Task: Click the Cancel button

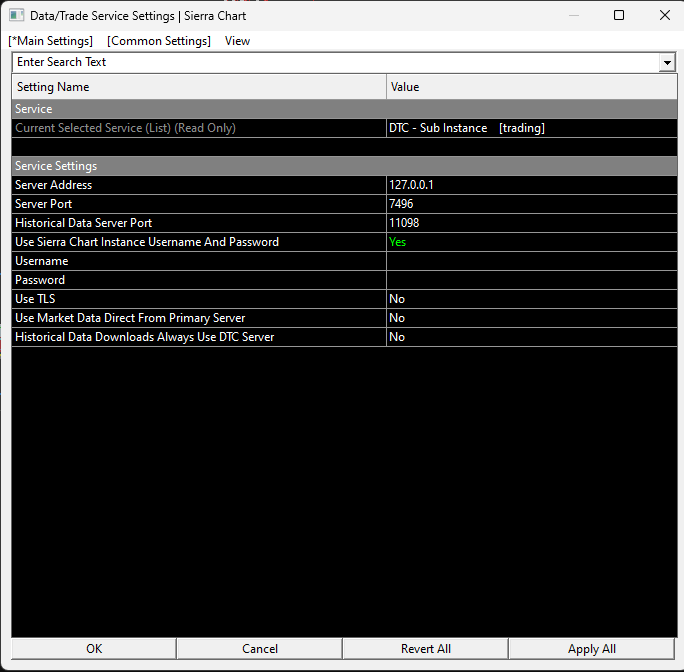Action: 260,649
